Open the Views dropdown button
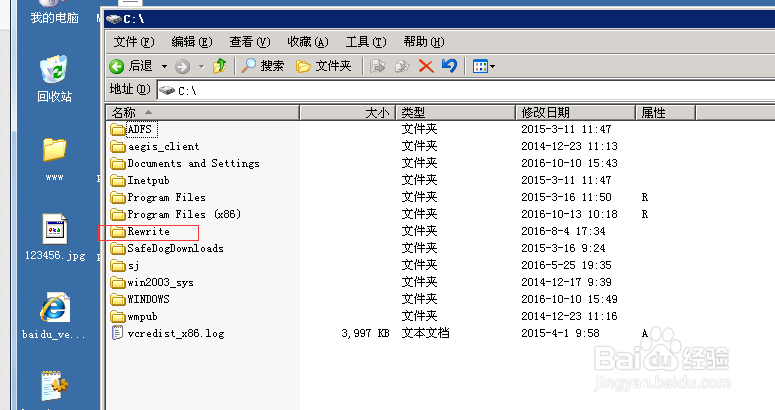 point(483,66)
